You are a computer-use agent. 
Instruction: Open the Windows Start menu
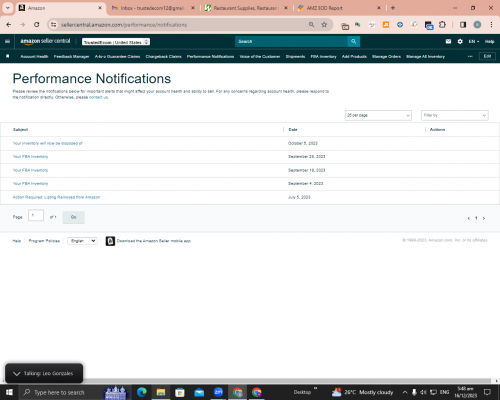click(x=9, y=392)
